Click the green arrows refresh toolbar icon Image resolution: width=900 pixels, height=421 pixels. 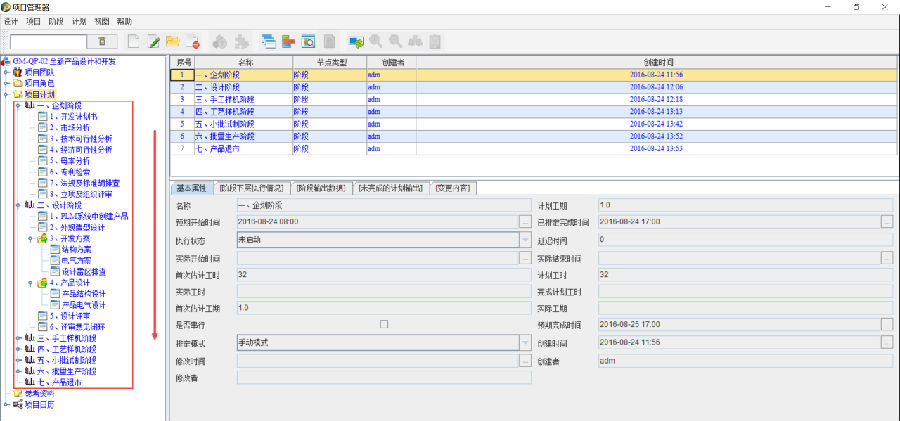click(356, 41)
